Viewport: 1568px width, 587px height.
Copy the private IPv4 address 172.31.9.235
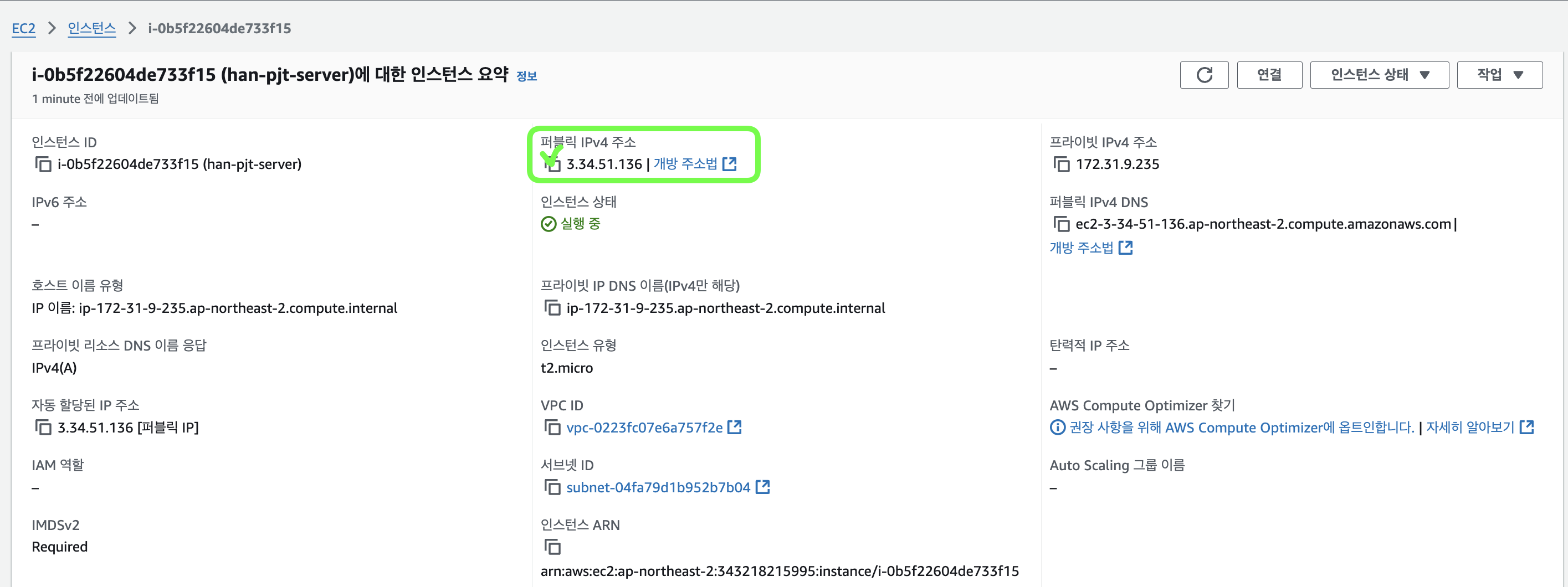pyautogui.click(x=1061, y=164)
